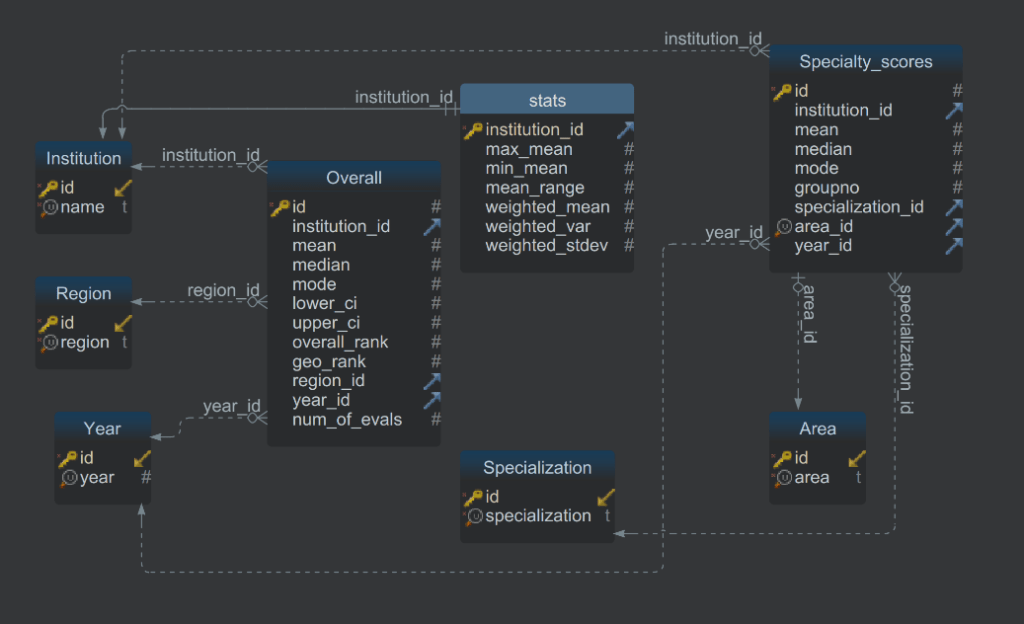Click foreign key arrow next to Overall year_id
1024x624 pixels.
coord(432,400)
